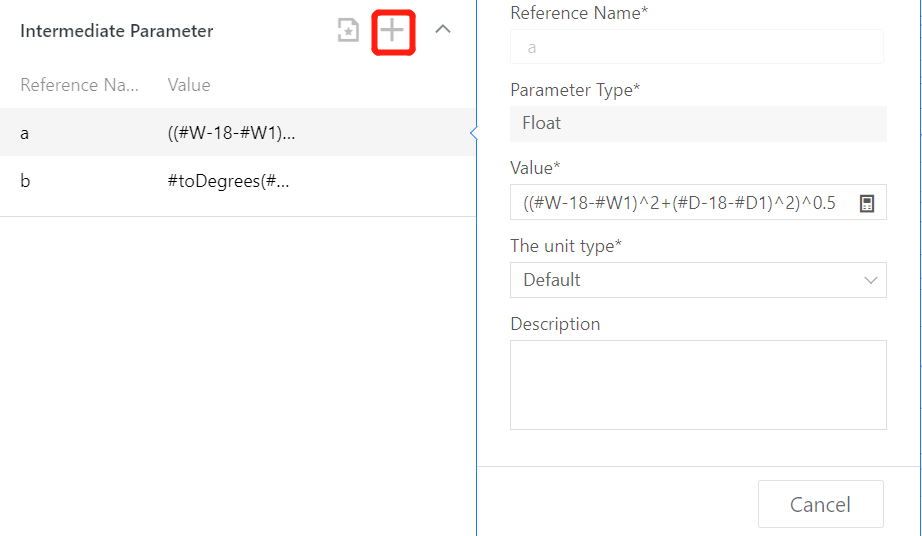Click the Cancel button
The image size is (922, 536).
pos(820,504)
